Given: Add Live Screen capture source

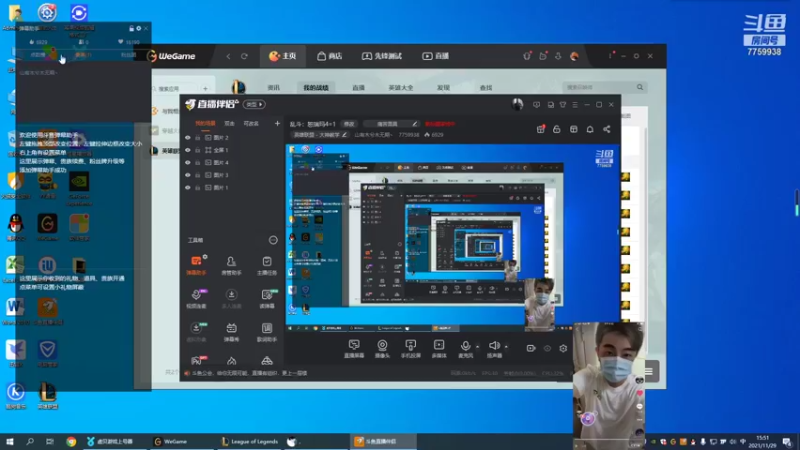Looking at the screenshot, I should [x=354, y=348].
